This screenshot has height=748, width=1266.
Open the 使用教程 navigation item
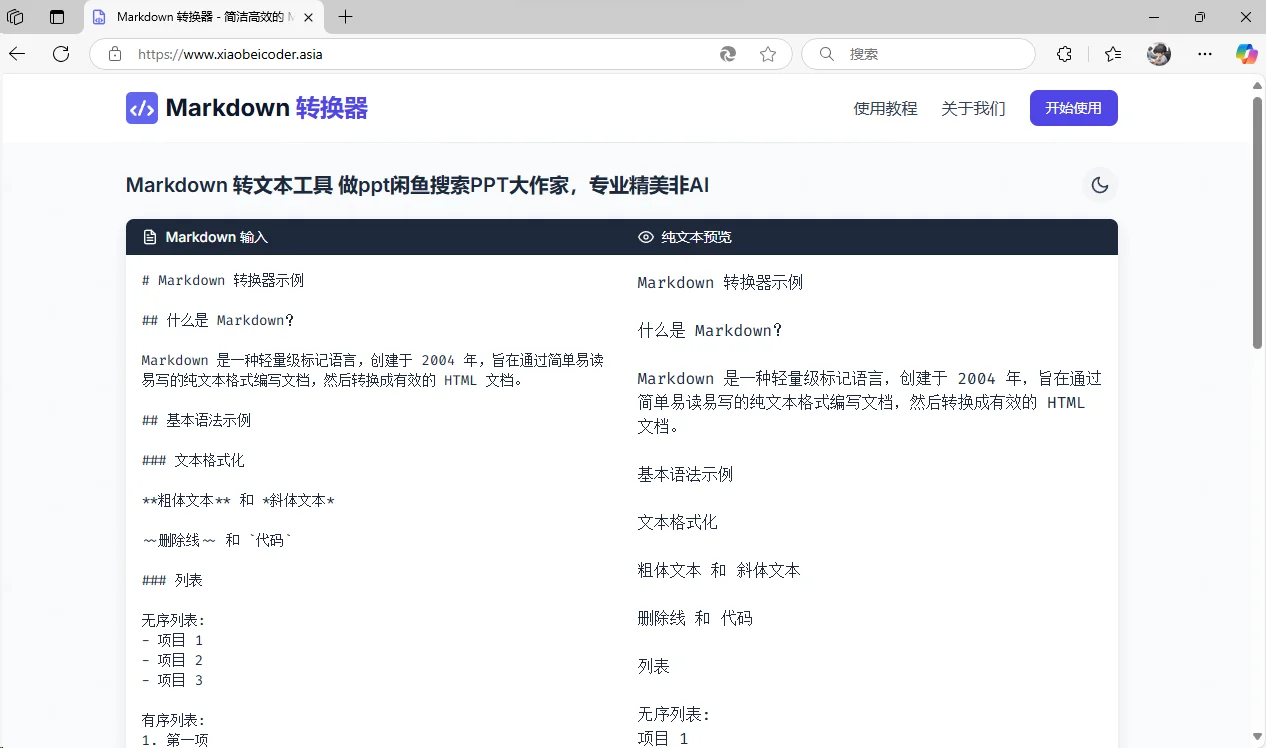coord(885,108)
